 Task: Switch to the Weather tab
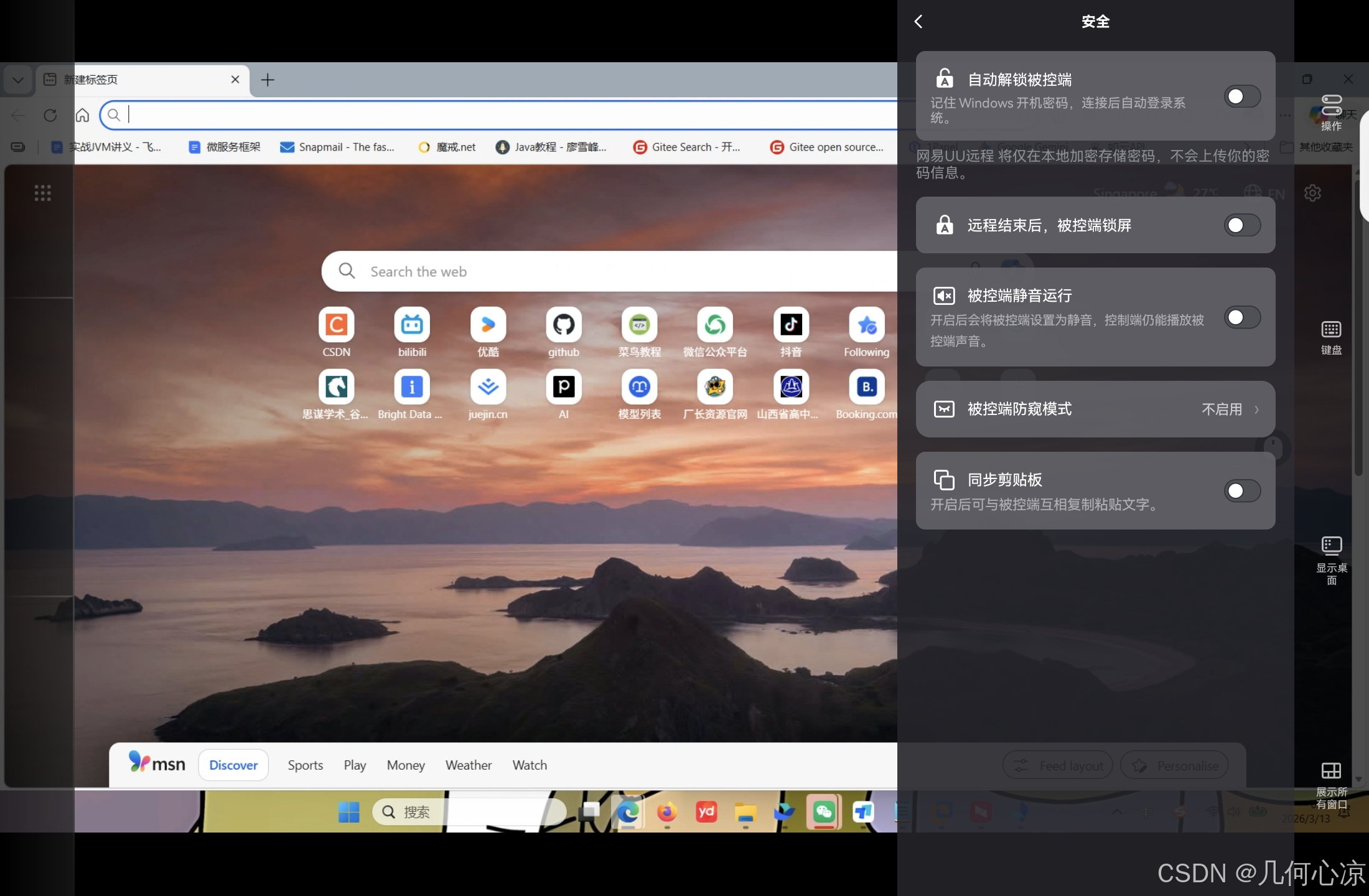pos(468,765)
